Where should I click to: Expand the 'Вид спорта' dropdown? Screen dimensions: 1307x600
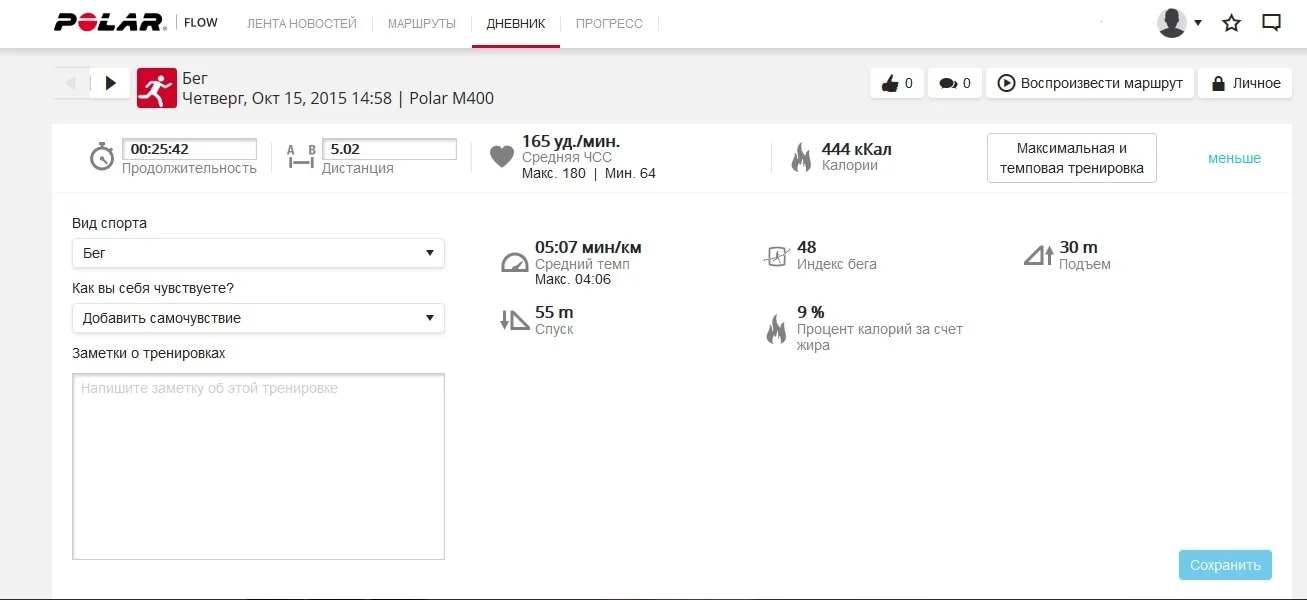258,253
